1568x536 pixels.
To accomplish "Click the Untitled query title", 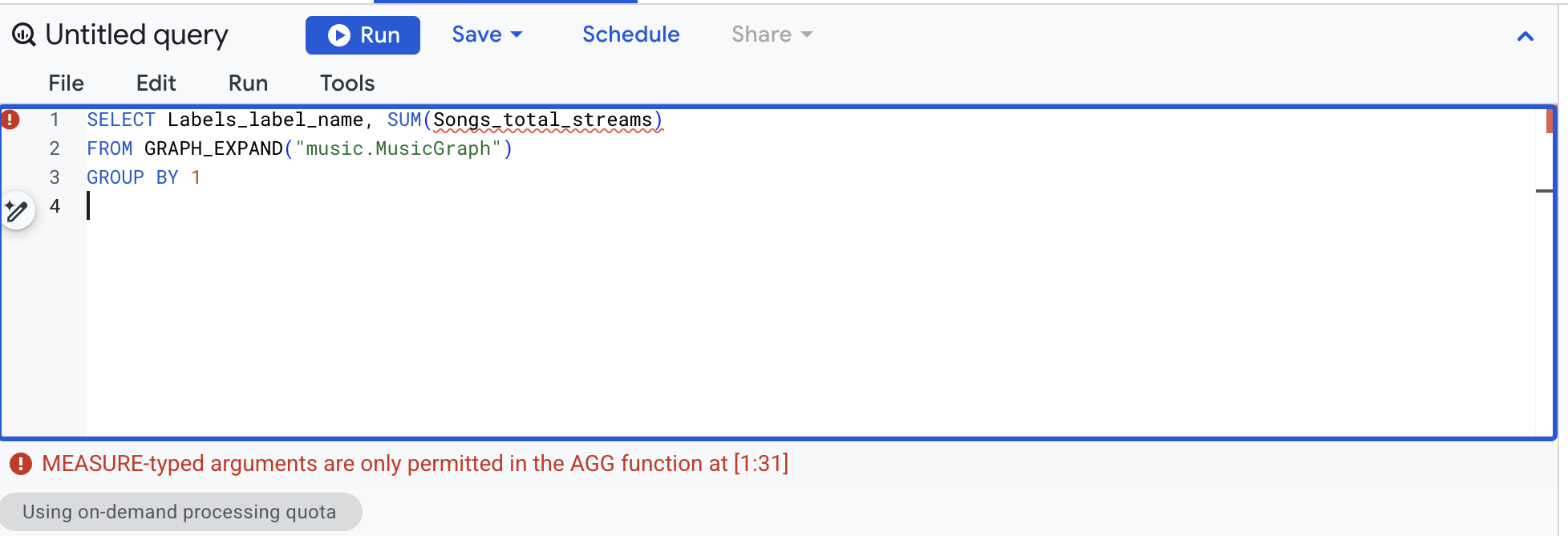I will [136, 35].
